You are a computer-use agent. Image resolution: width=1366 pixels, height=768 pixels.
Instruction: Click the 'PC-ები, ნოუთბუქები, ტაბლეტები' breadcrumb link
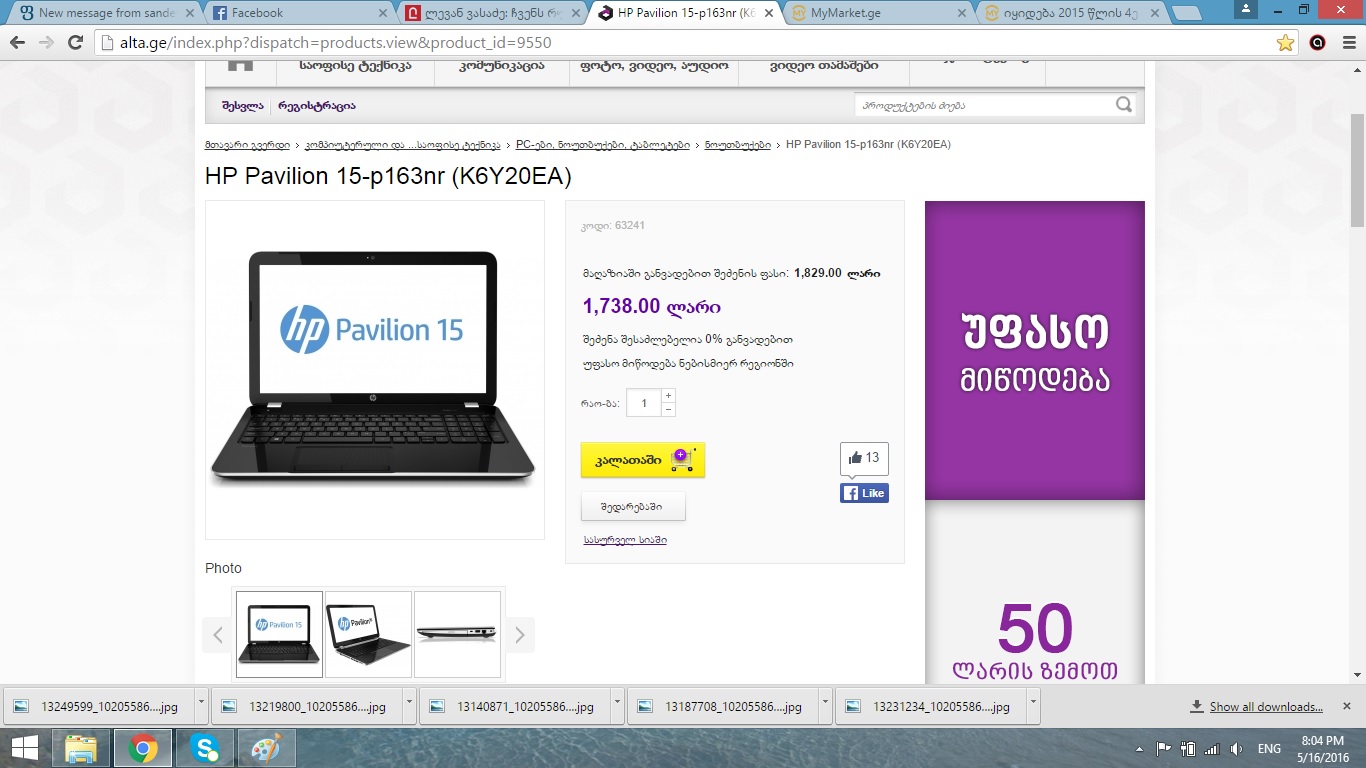(603, 145)
